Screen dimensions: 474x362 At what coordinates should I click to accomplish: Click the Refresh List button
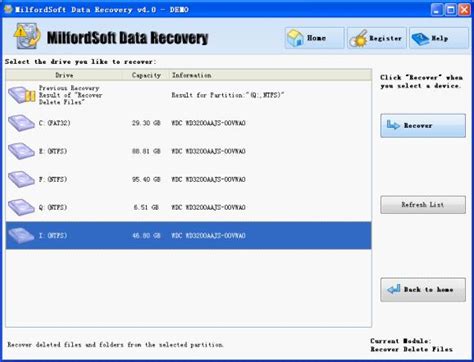(423, 205)
